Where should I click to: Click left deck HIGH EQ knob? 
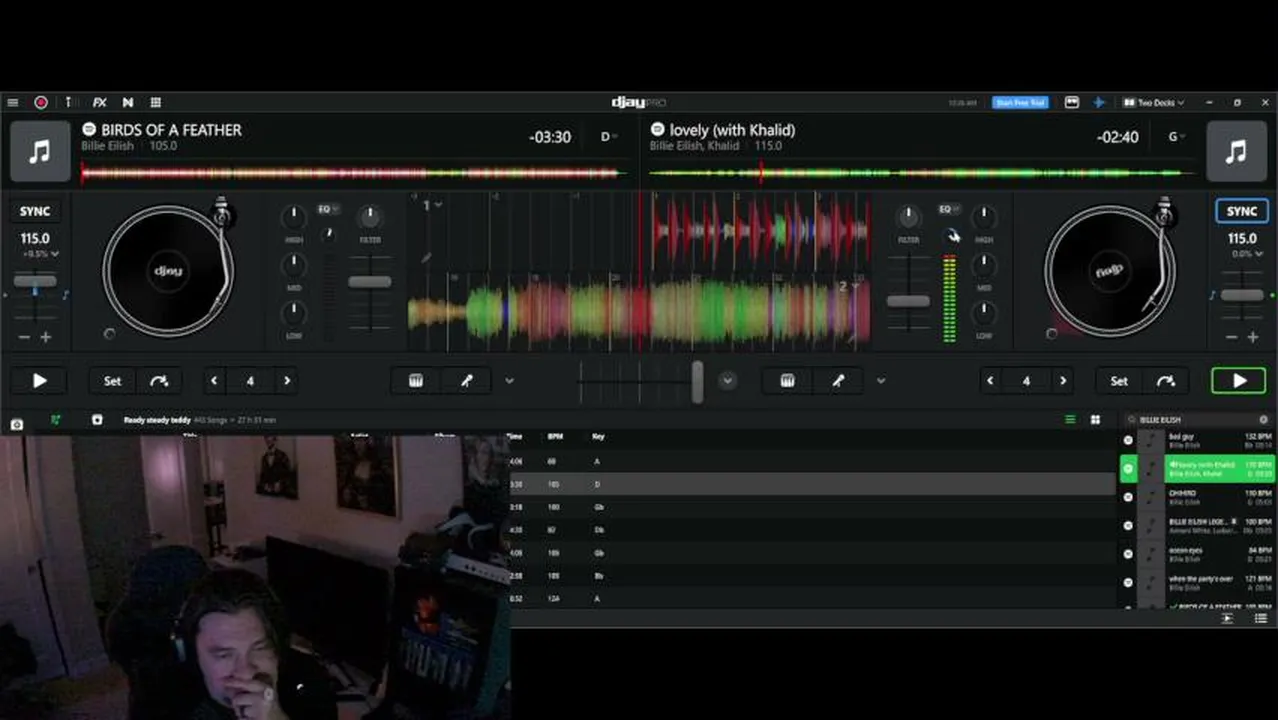[294, 217]
